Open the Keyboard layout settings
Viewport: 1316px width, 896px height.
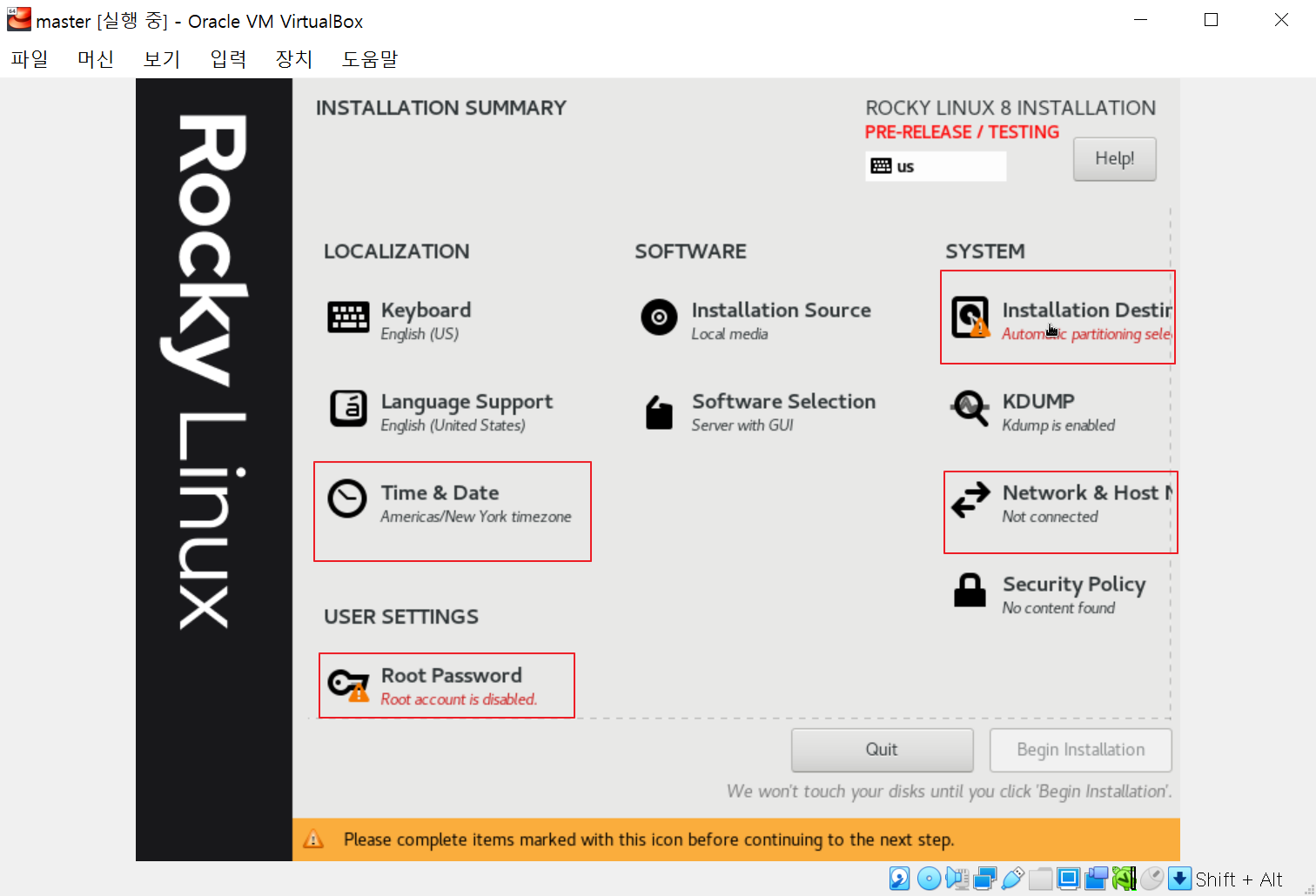pos(400,320)
